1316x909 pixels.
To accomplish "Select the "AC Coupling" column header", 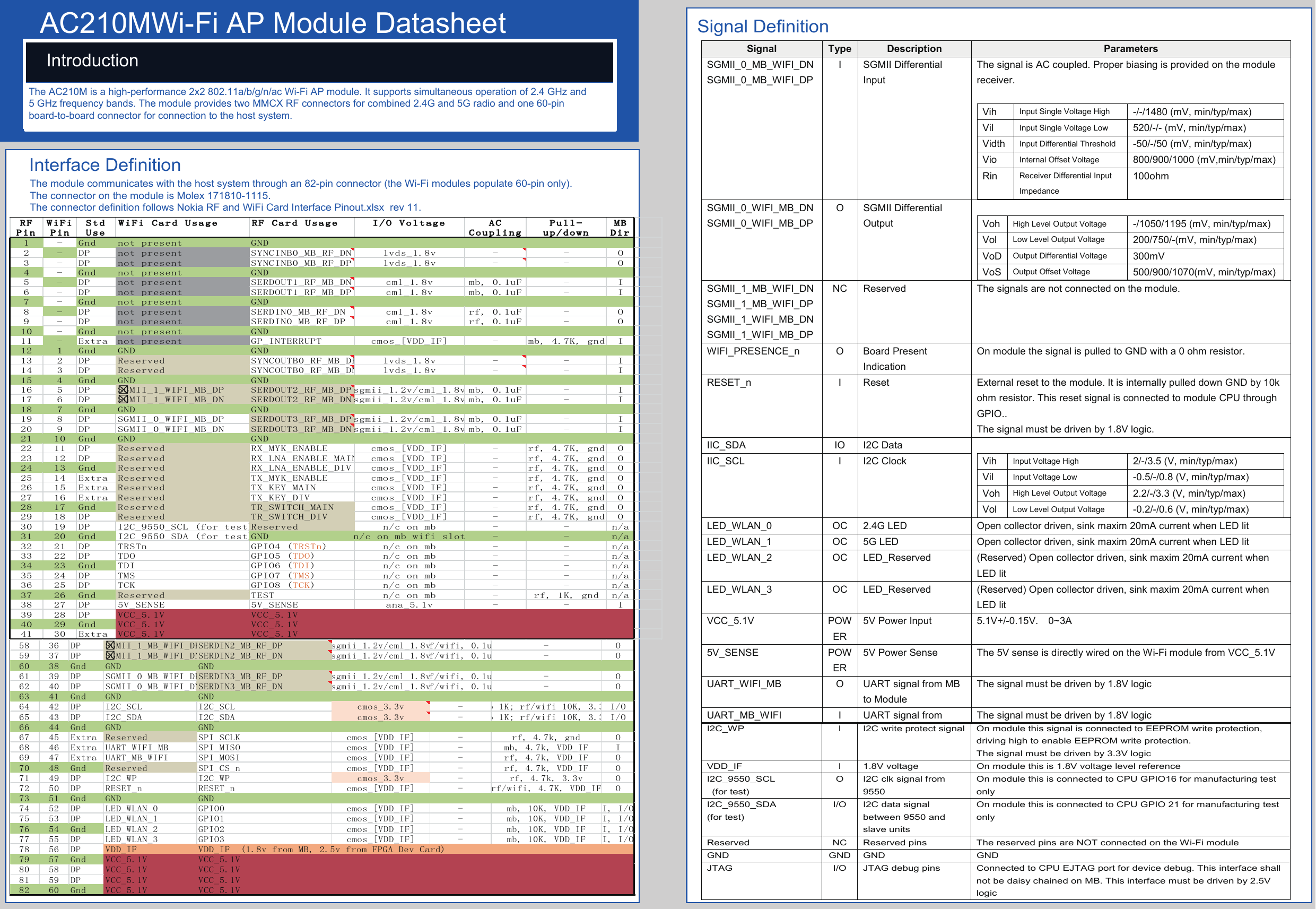I will pos(495,228).
